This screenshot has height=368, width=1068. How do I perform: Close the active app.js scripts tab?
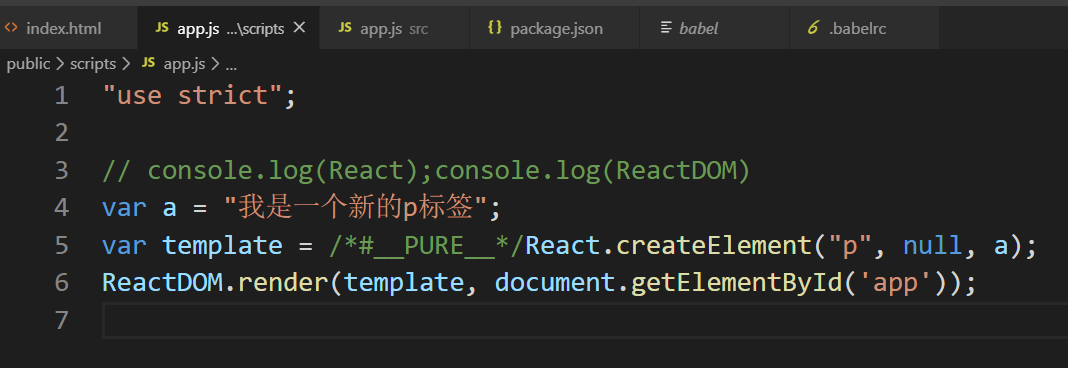pos(299,28)
